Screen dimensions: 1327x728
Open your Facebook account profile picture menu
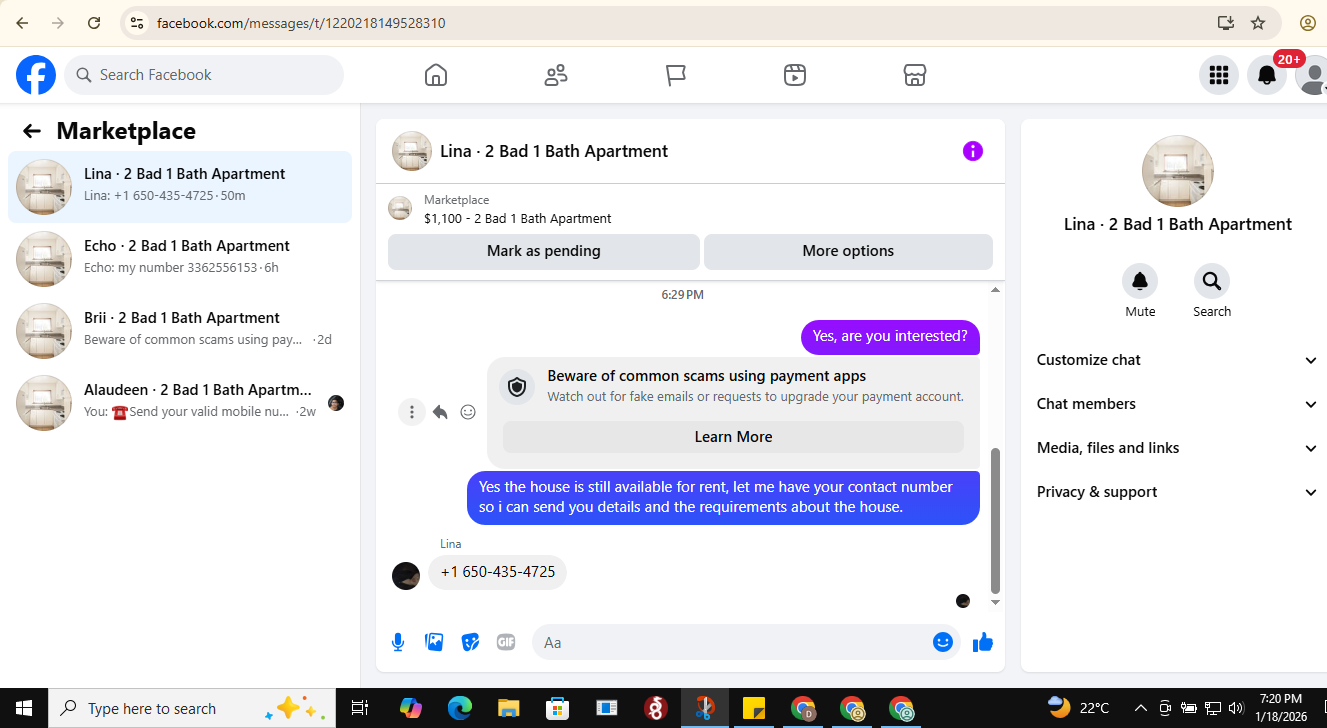(1311, 75)
